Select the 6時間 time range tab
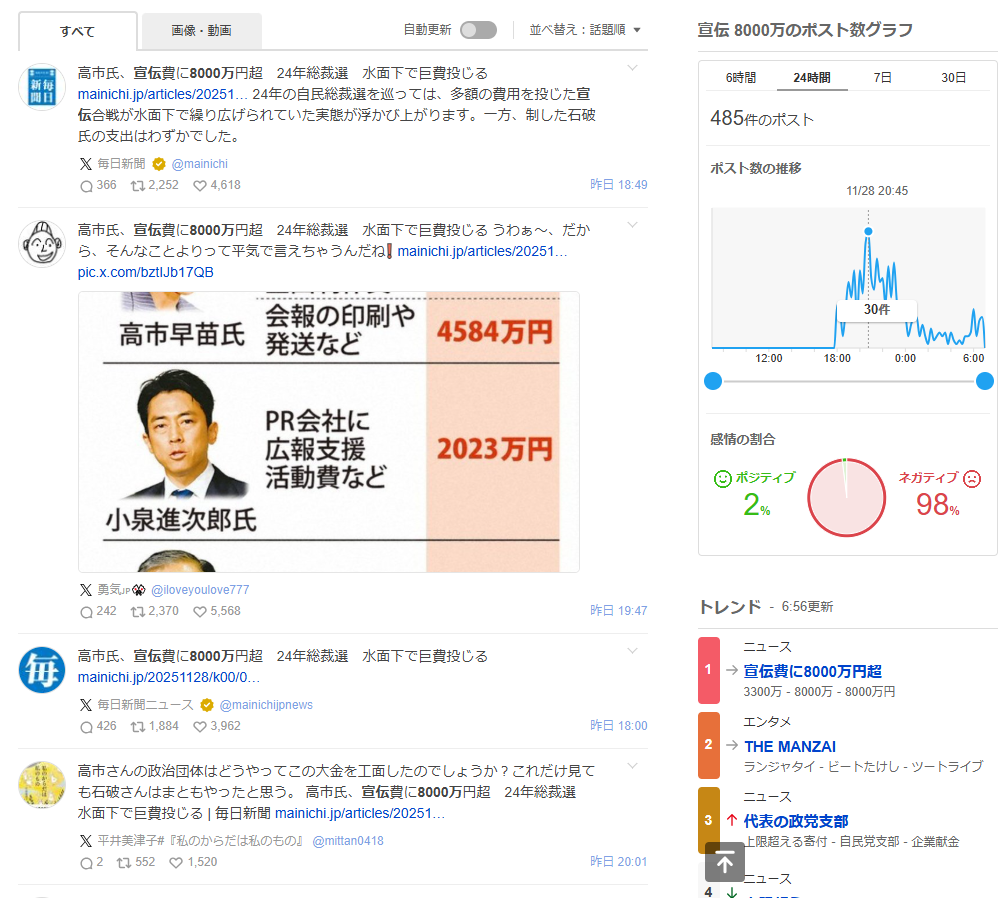1005x898 pixels. [741, 77]
